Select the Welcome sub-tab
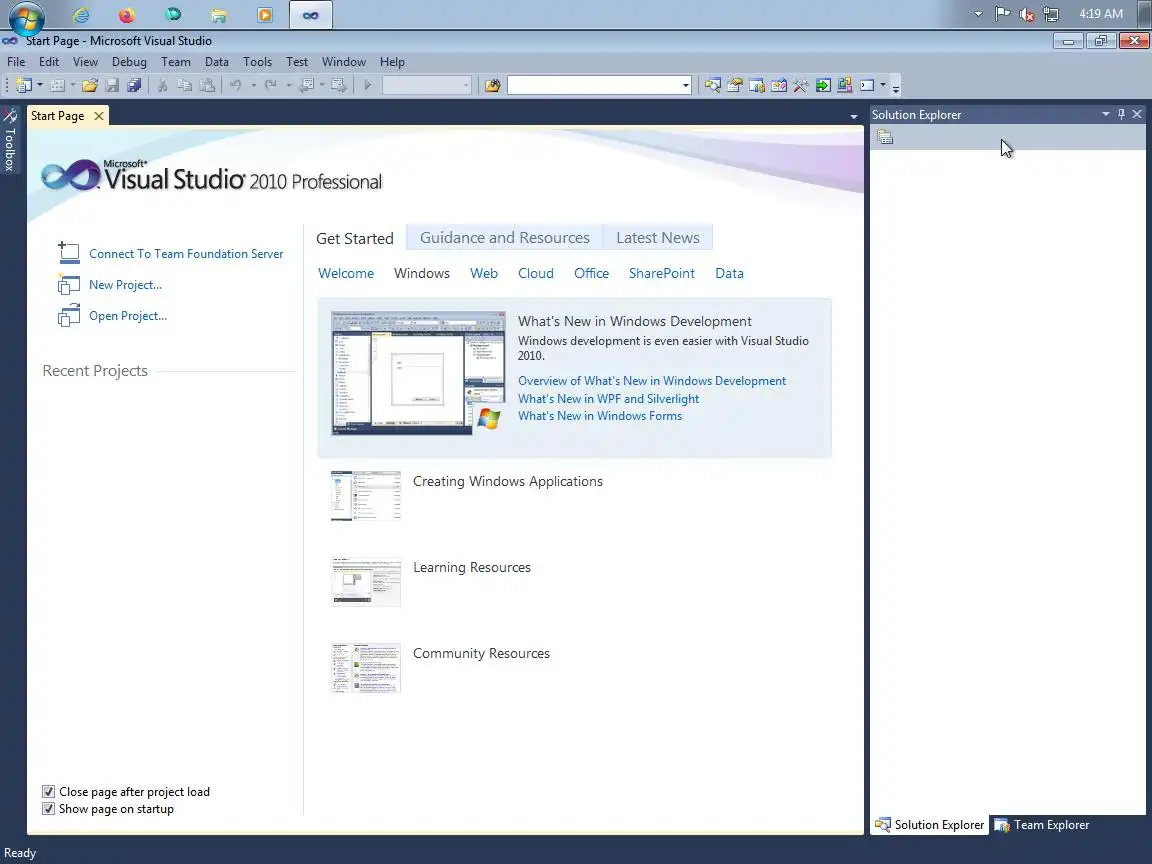 pyautogui.click(x=346, y=273)
